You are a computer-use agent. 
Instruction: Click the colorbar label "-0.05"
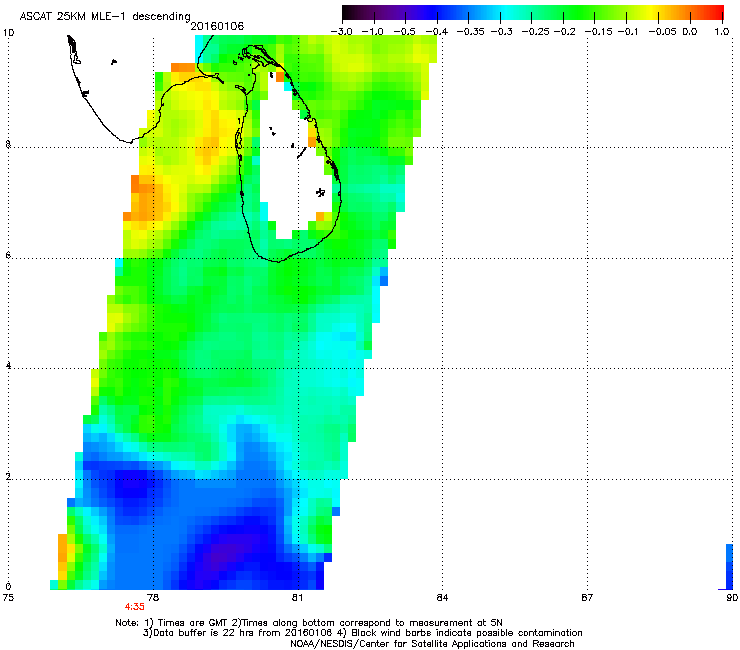point(662,32)
